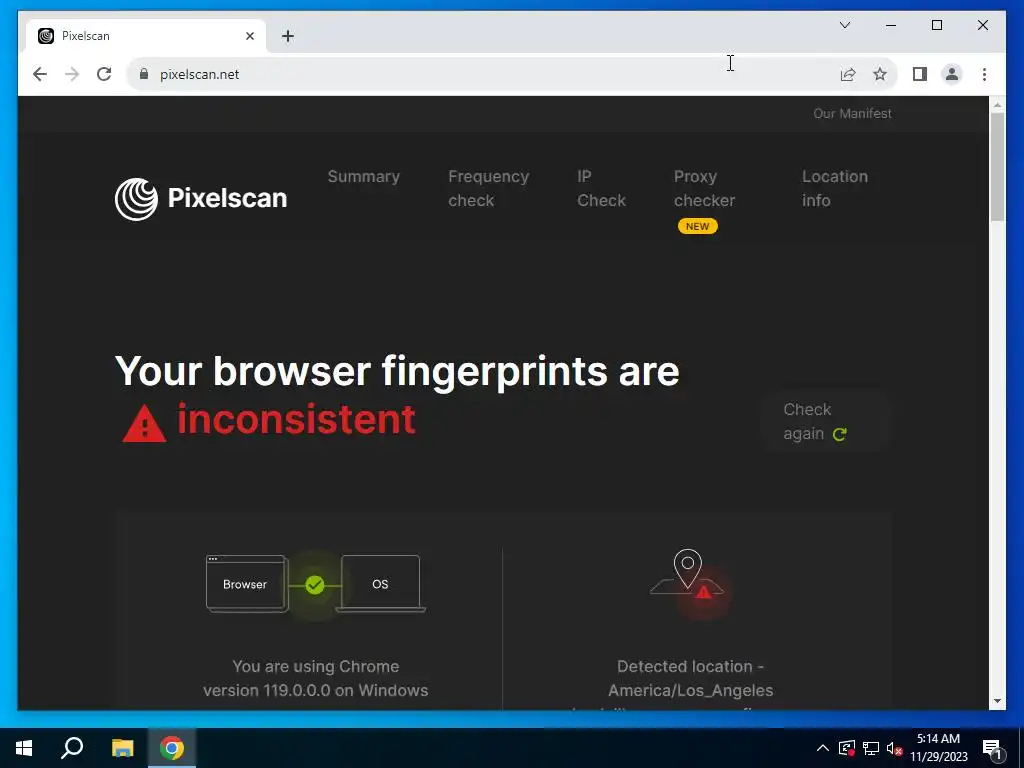Click the browser back arrow
This screenshot has width=1024, height=768.
click(x=40, y=74)
